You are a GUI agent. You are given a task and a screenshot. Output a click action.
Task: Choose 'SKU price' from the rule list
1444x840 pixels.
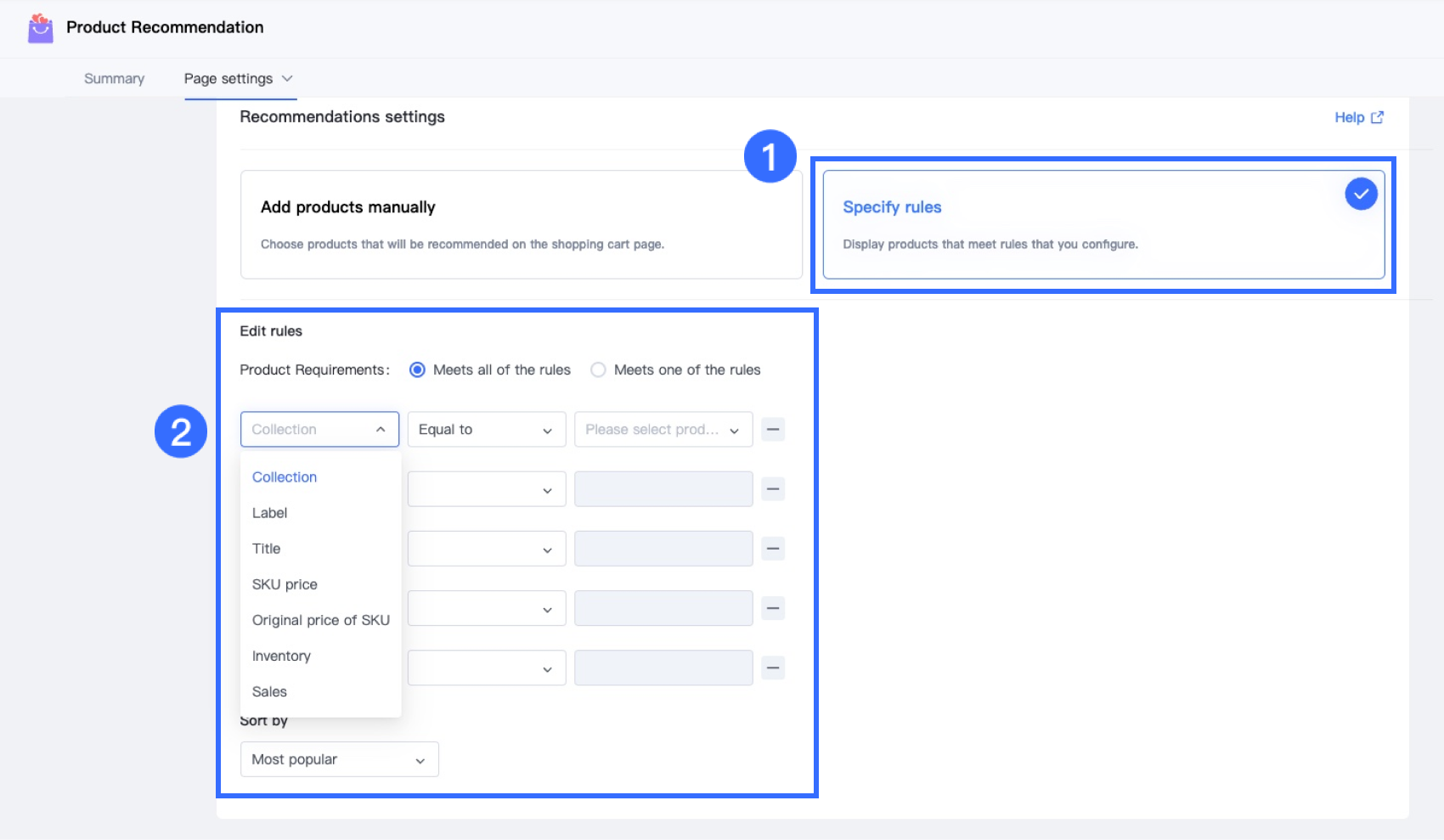285,584
